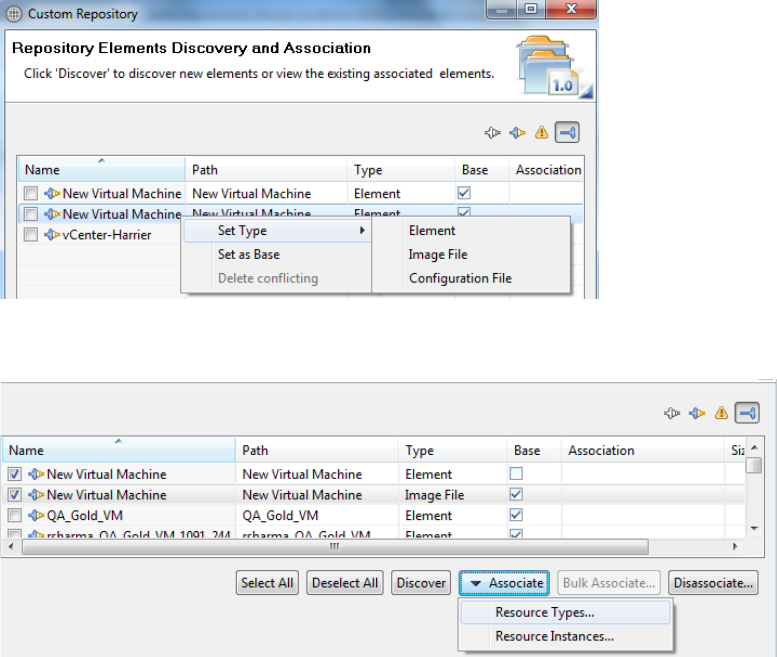The height and width of the screenshot is (657, 777).
Task: Toggle the blue pin icon in the upper toolbar
Action: point(567,132)
